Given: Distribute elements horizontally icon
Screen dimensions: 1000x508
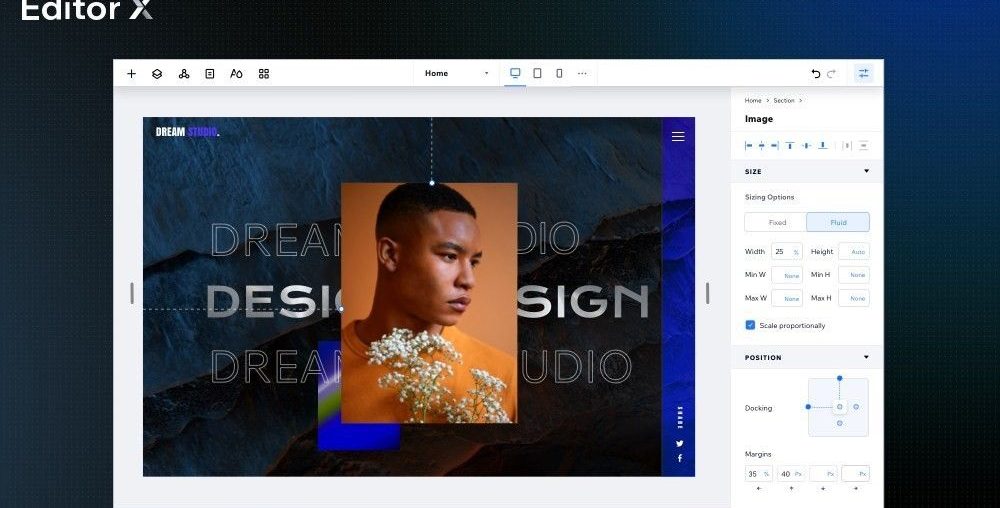Looking at the screenshot, I should (847, 146).
